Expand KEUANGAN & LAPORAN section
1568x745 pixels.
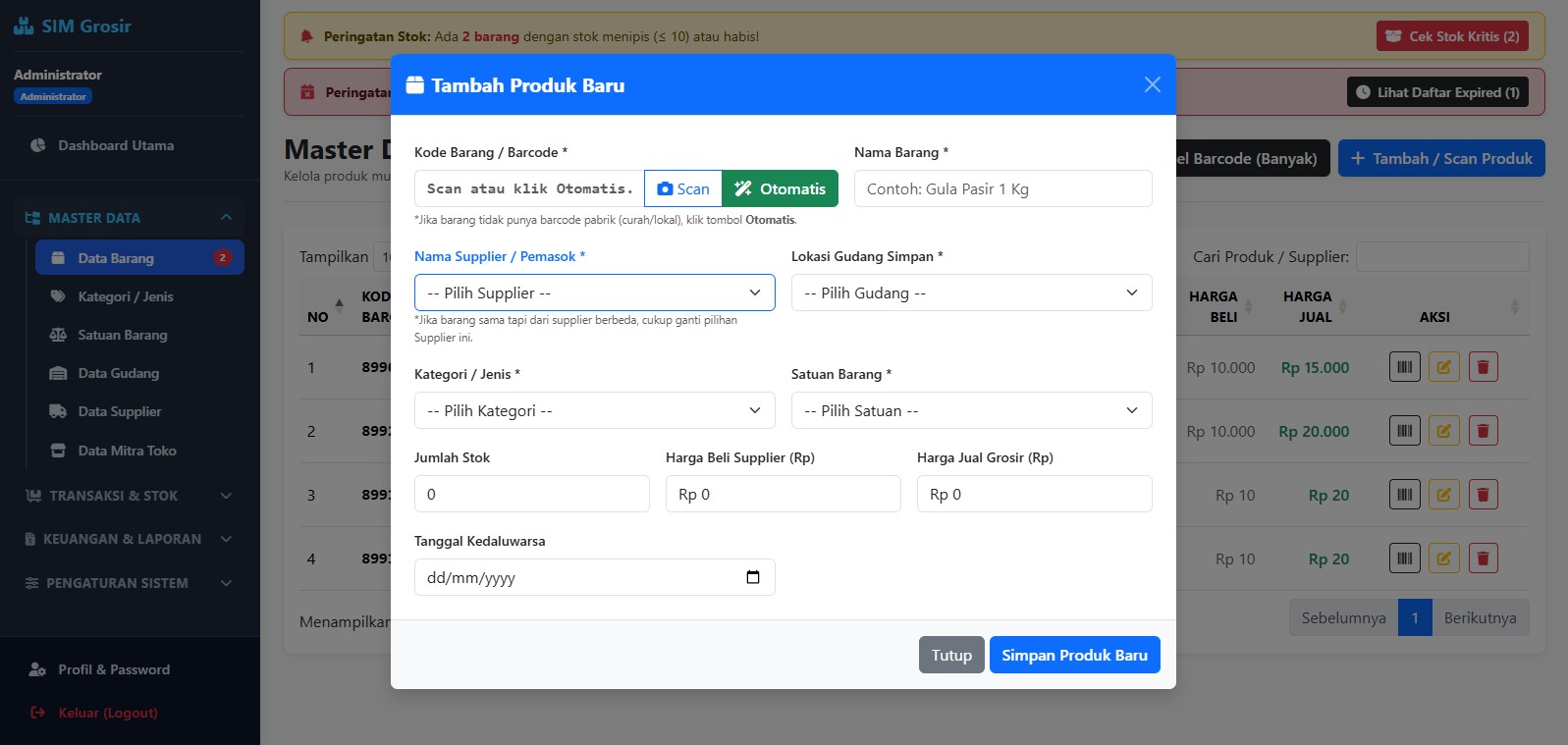(x=130, y=539)
